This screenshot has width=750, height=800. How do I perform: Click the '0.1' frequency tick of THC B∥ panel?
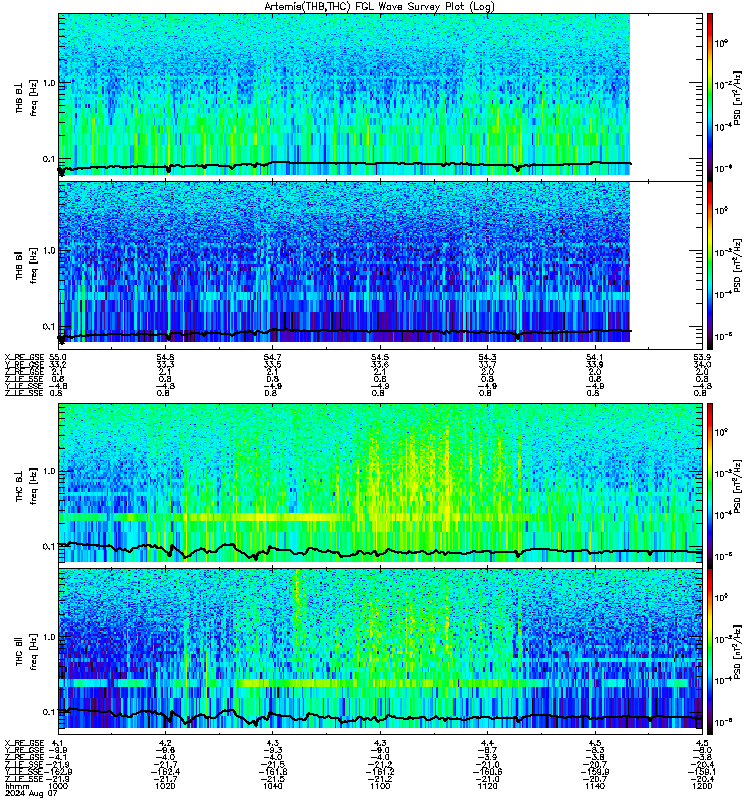pos(48,712)
